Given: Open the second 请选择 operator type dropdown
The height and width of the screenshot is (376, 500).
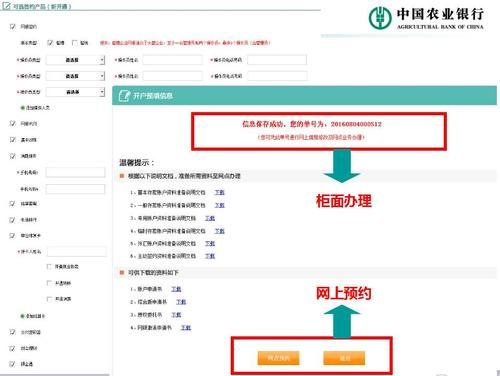Looking at the screenshot, I should pyautogui.click(x=75, y=76).
